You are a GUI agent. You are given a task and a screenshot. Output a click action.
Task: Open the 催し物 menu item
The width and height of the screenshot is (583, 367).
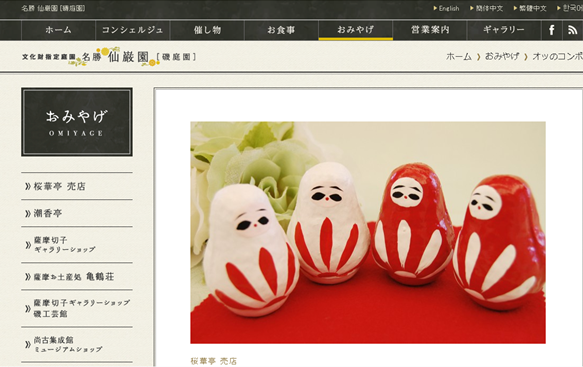click(x=207, y=30)
